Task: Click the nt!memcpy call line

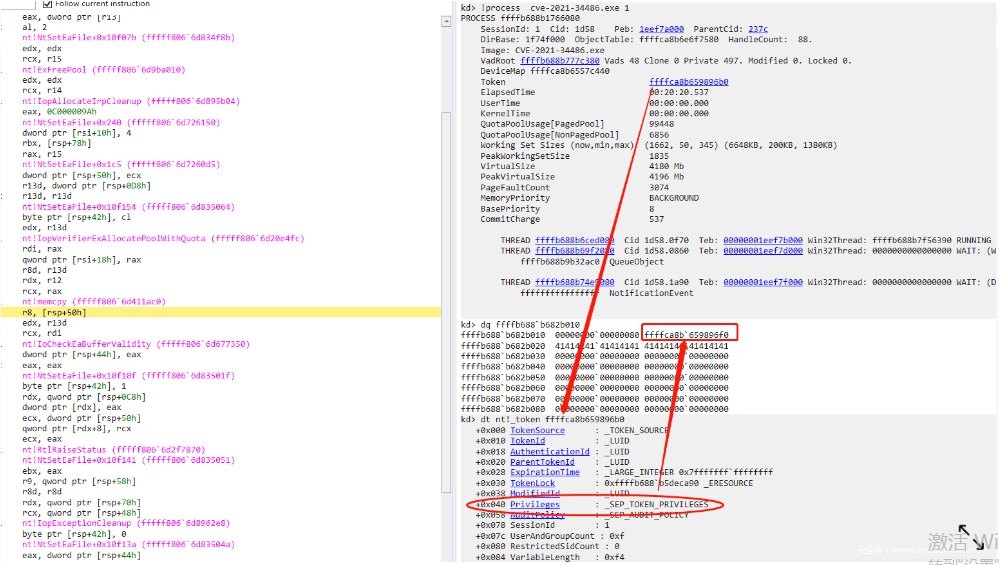Action: pyautogui.click(x=94, y=301)
